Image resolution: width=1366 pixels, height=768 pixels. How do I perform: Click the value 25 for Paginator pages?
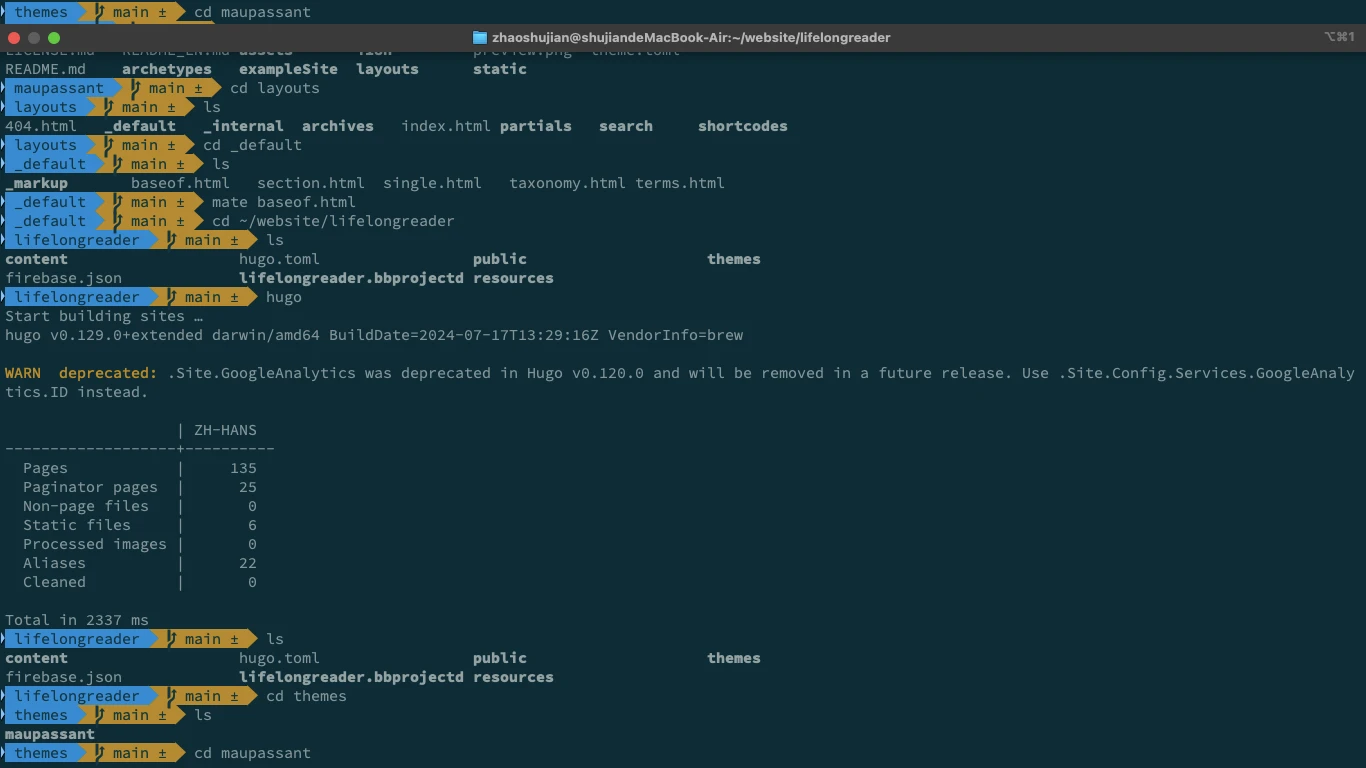(x=248, y=487)
